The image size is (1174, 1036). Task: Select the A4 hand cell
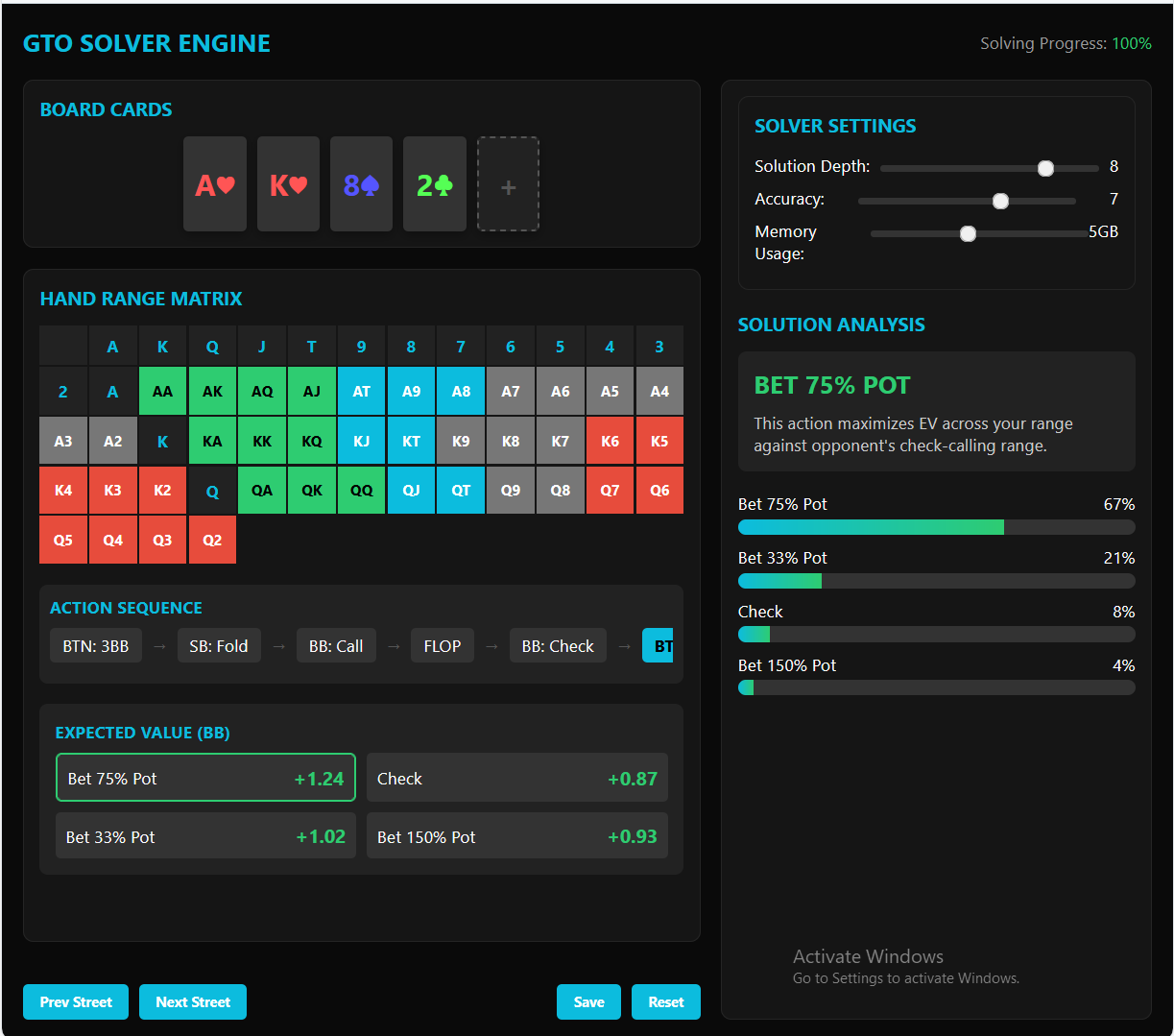point(659,391)
